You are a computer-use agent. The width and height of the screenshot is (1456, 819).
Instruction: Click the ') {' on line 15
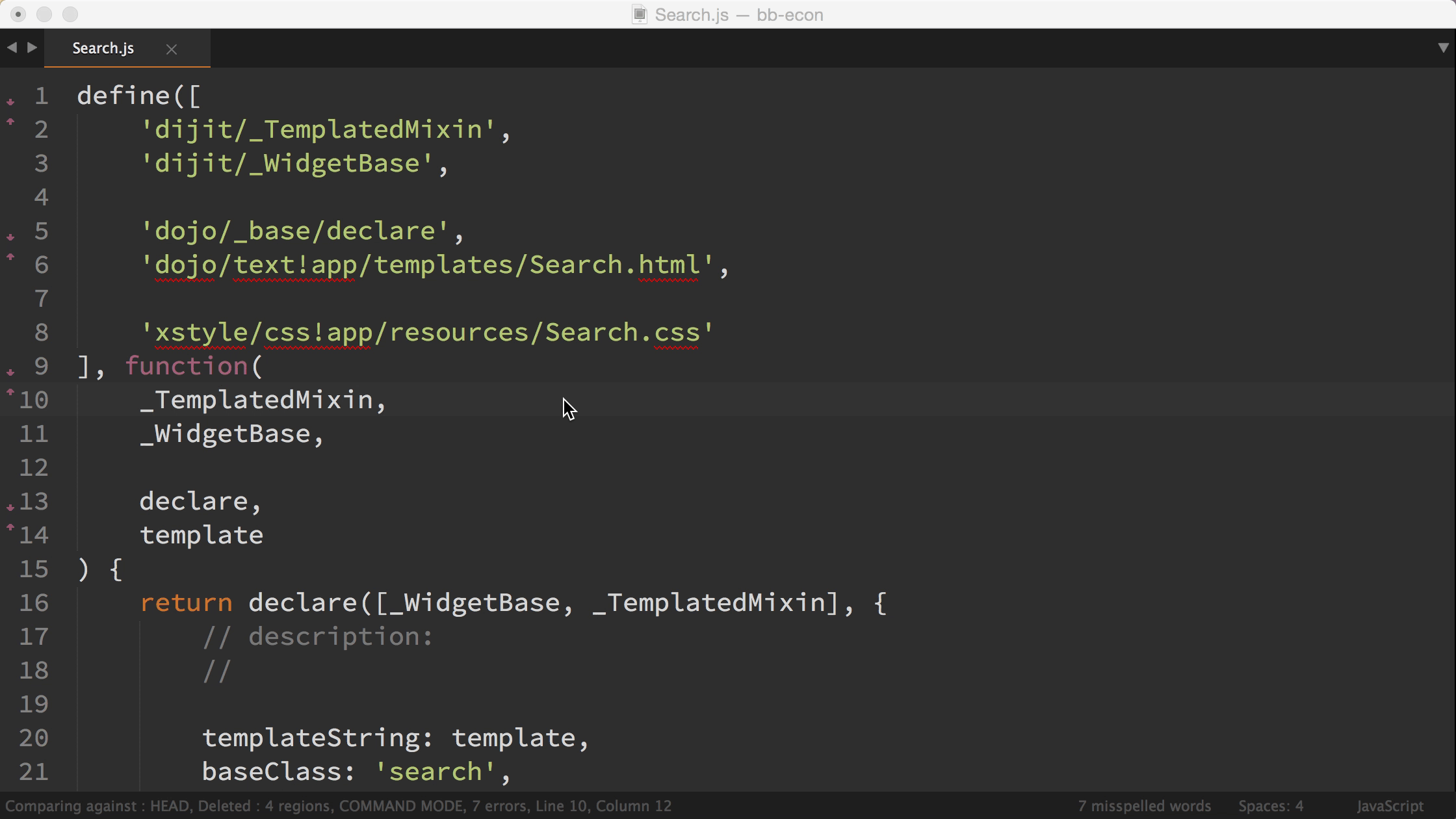pos(99,569)
